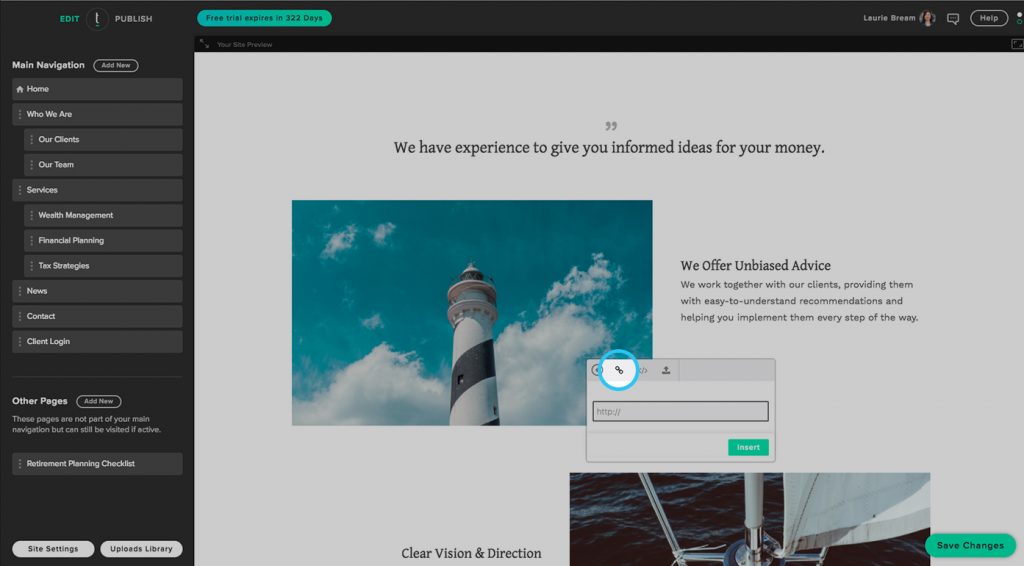
Task: Switch to the PUBLISH tab
Action: click(x=133, y=19)
